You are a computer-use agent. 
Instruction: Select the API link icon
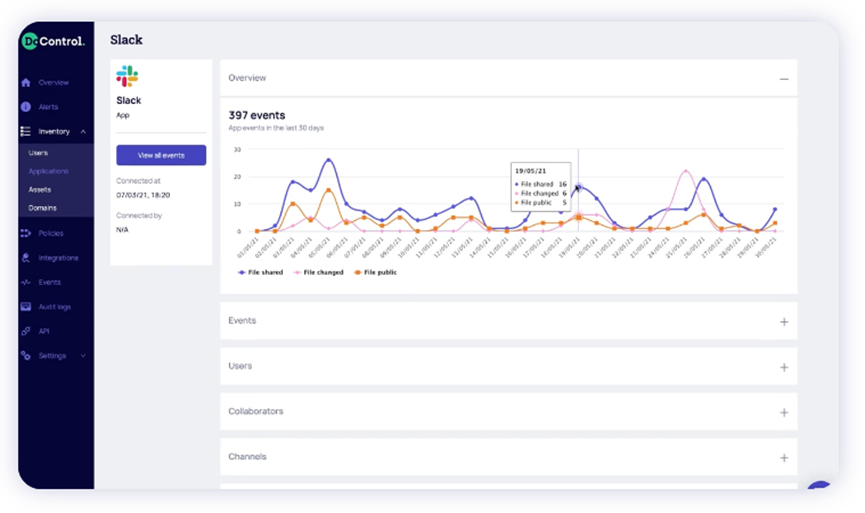click(26, 331)
